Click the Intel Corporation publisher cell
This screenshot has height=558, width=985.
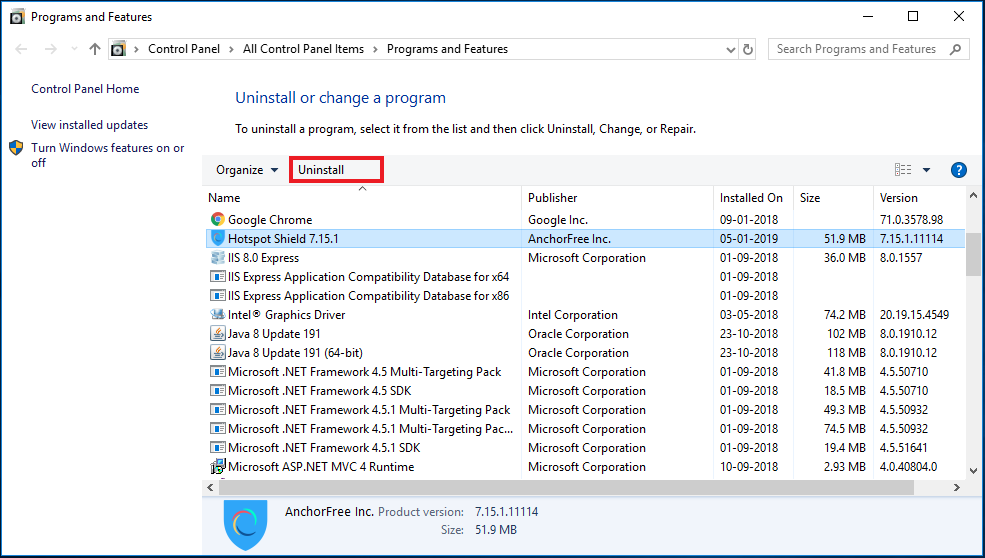[x=572, y=315]
